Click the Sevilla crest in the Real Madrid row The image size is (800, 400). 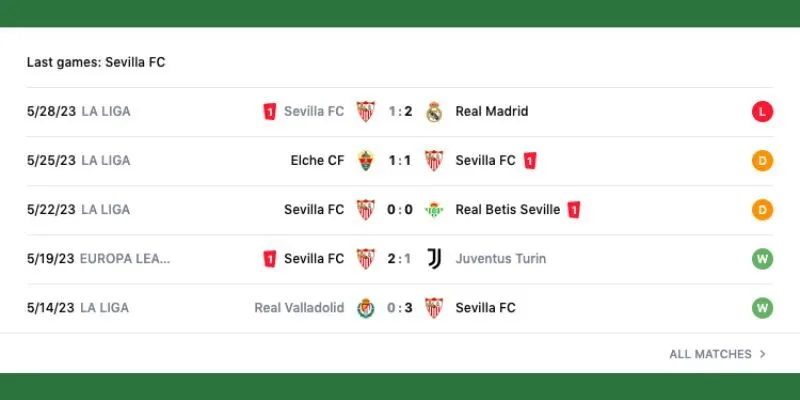(x=366, y=112)
